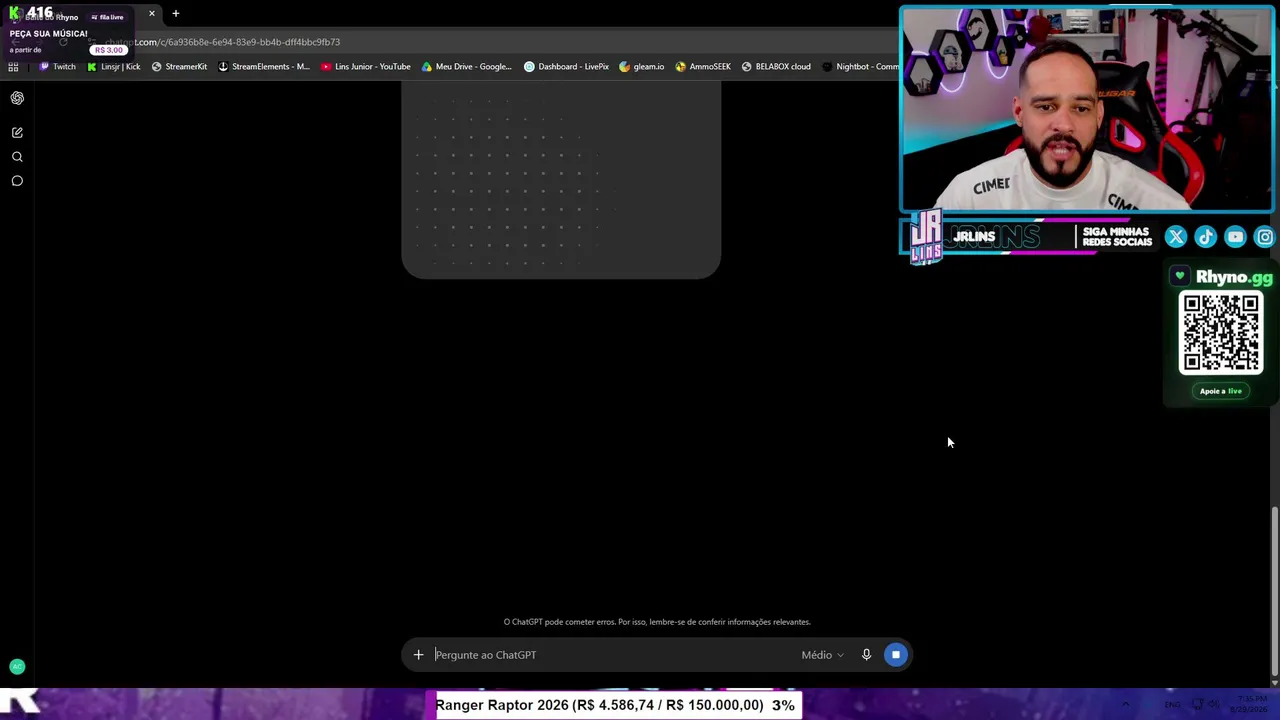
Task: Open chat search with the magnifier icon
Action: pos(17,157)
